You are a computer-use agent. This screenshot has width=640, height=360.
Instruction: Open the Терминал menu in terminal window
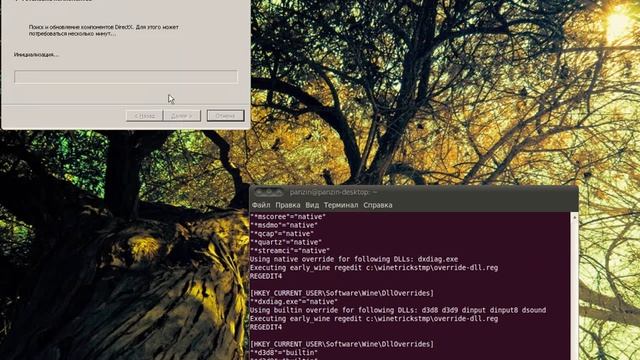coord(341,205)
